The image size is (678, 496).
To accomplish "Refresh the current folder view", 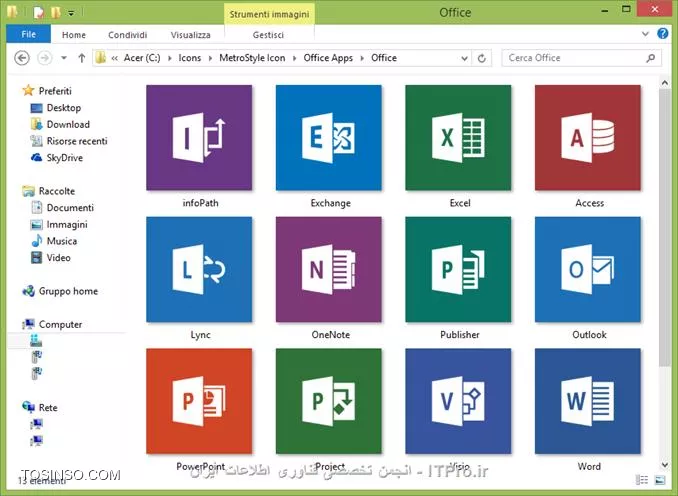I will click(482, 58).
